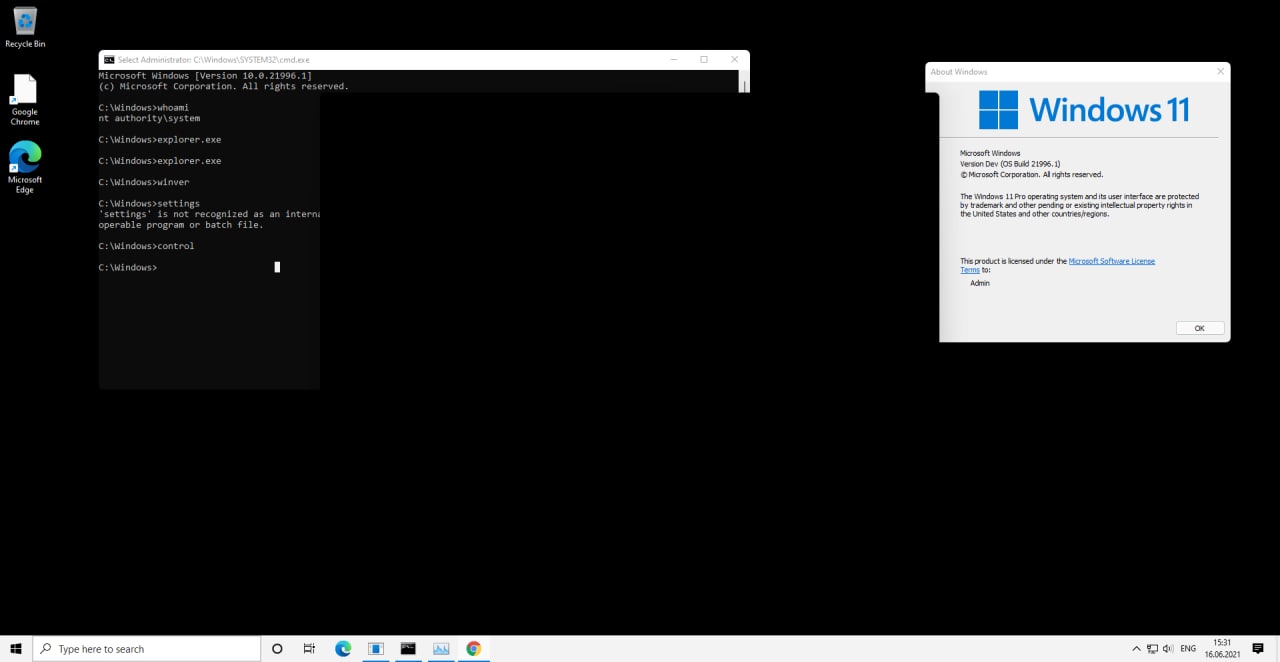Switch the ENG input language indicator
Screen dimensions: 1280x662
(1188, 649)
